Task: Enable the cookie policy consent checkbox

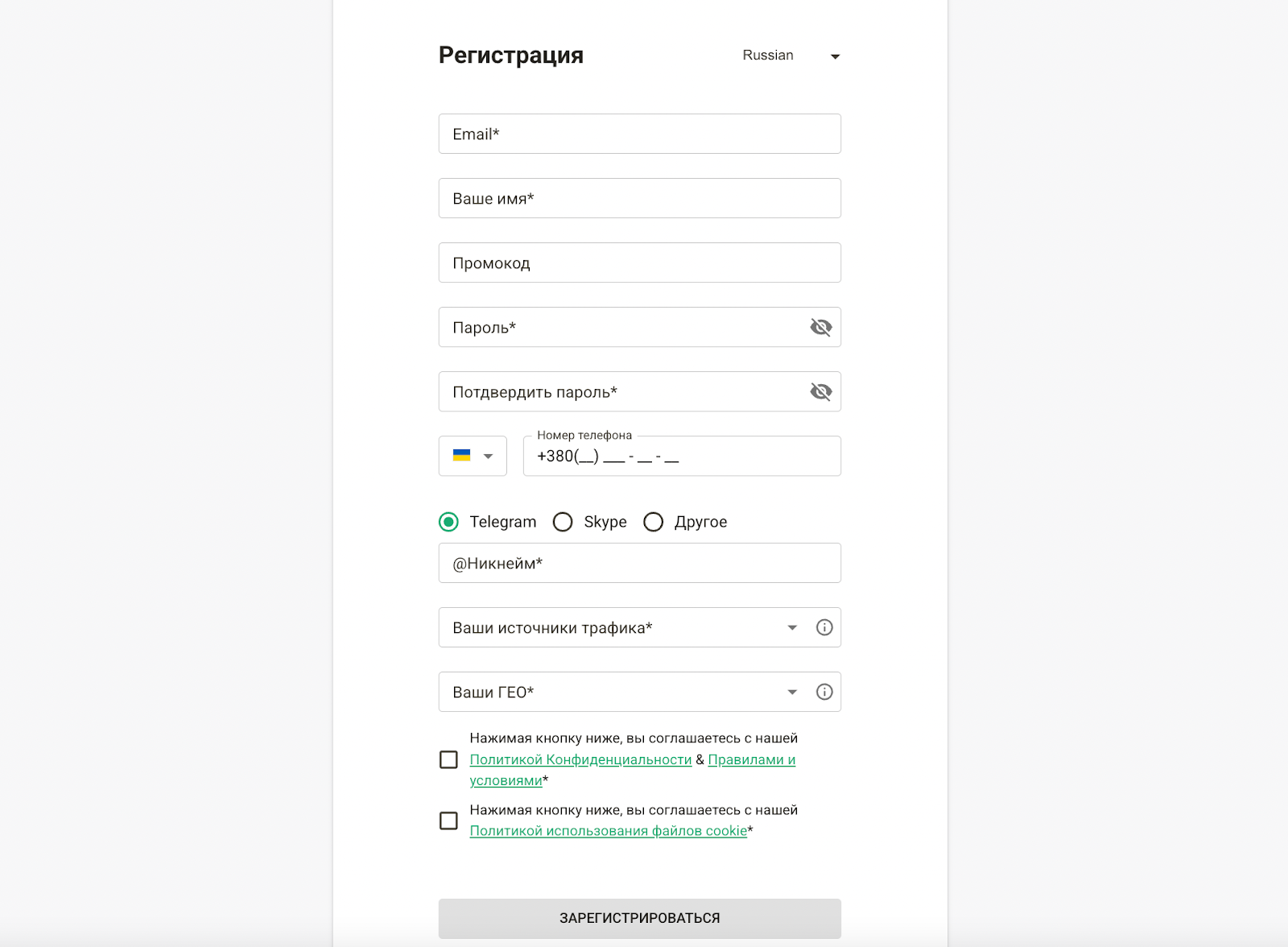Action: pos(448,820)
